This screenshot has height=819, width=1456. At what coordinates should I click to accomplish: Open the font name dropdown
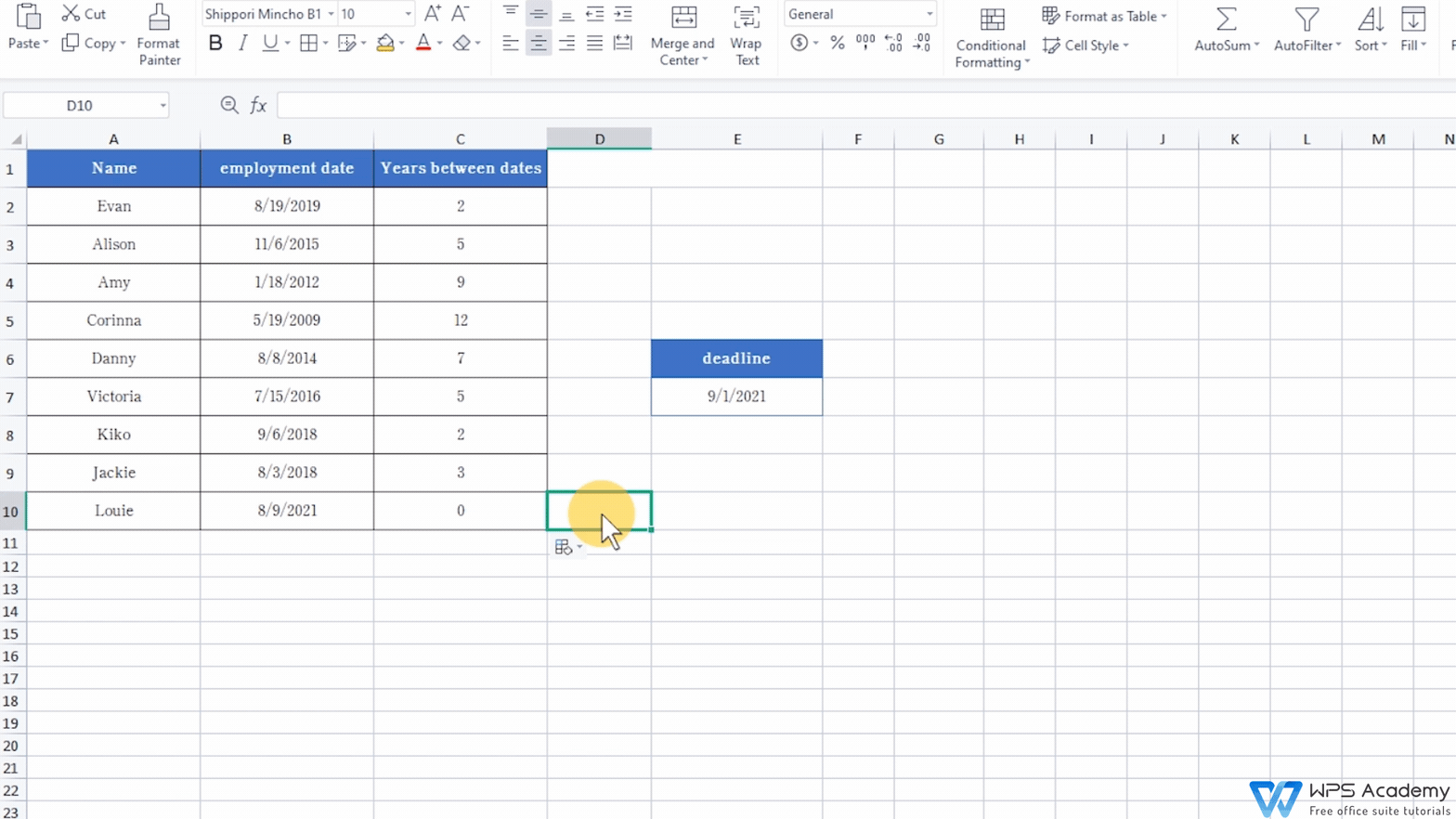pyautogui.click(x=331, y=14)
